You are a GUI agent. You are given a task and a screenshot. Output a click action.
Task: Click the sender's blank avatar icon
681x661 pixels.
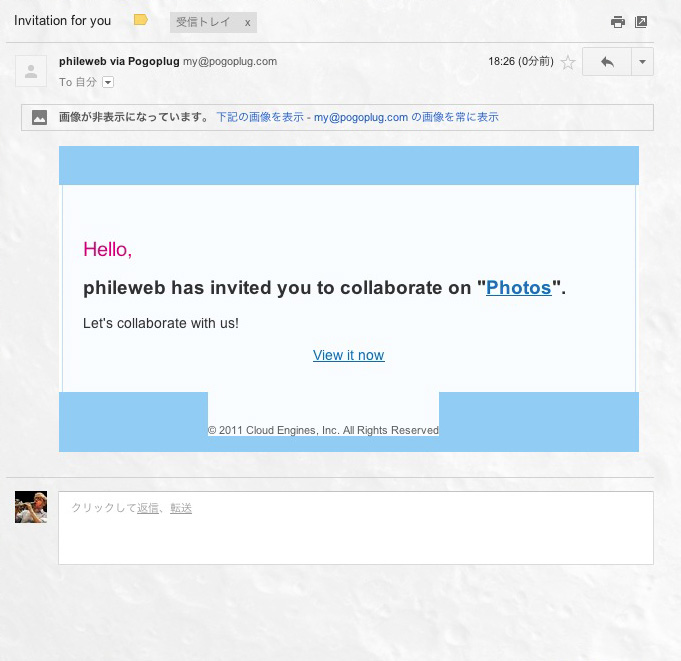coord(31,71)
